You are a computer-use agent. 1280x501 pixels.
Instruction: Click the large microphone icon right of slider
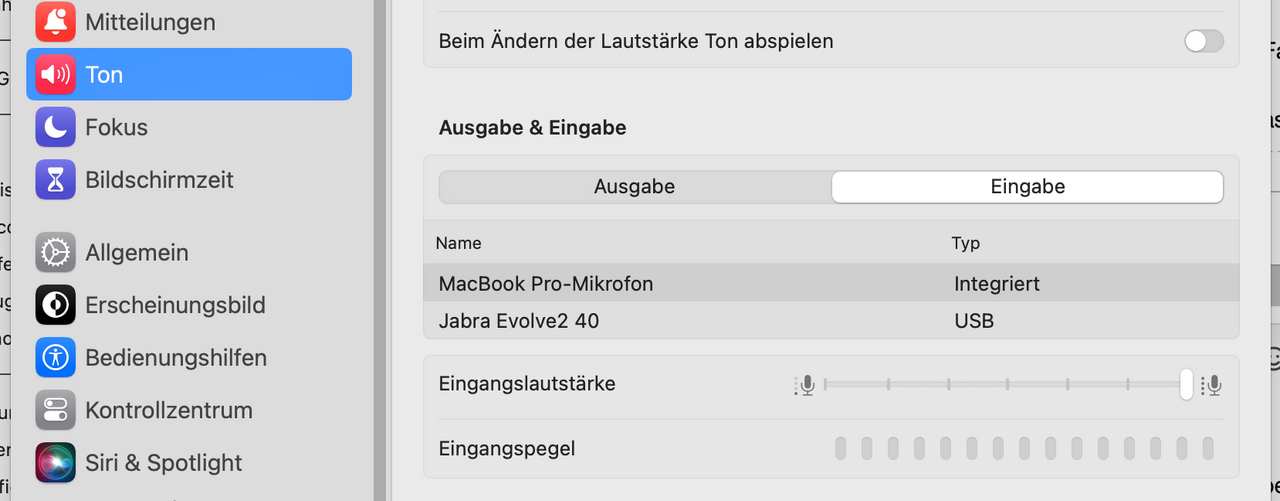[x=1213, y=385]
